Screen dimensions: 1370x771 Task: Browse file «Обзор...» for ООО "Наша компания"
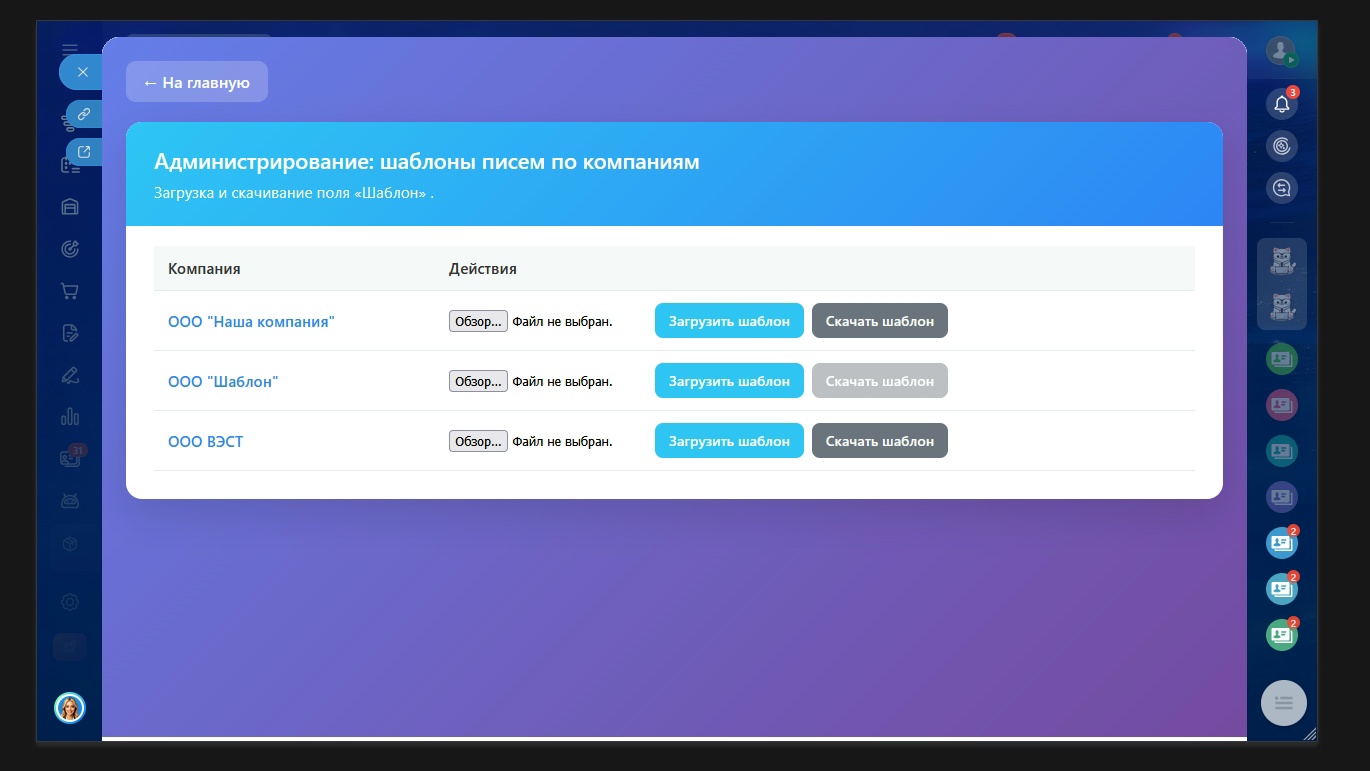coord(478,321)
